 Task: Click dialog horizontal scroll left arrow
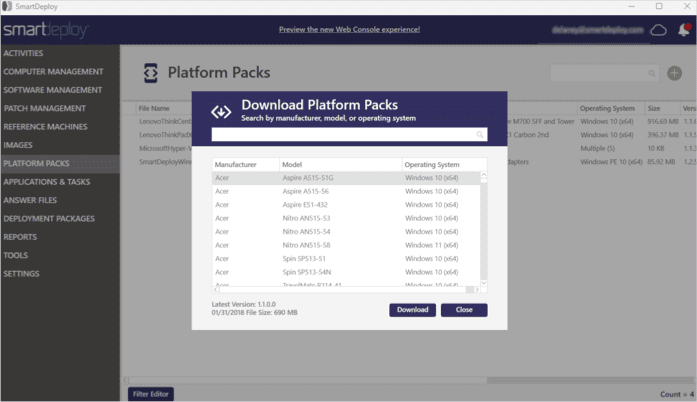click(x=216, y=289)
